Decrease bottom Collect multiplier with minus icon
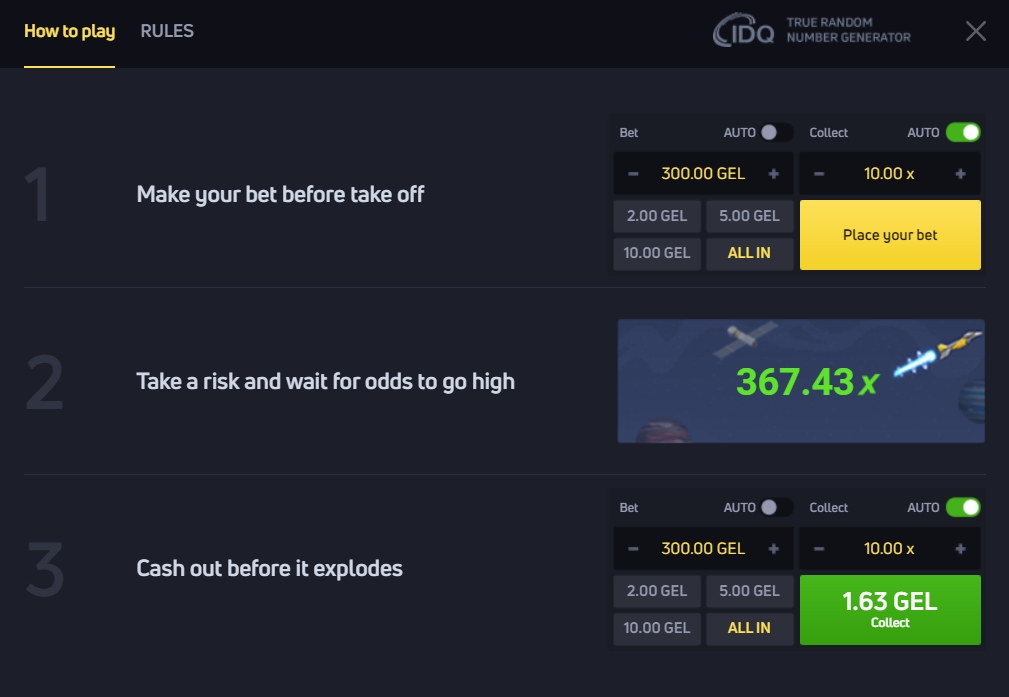Viewport: 1009px width, 697px height. (x=819, y=549)
